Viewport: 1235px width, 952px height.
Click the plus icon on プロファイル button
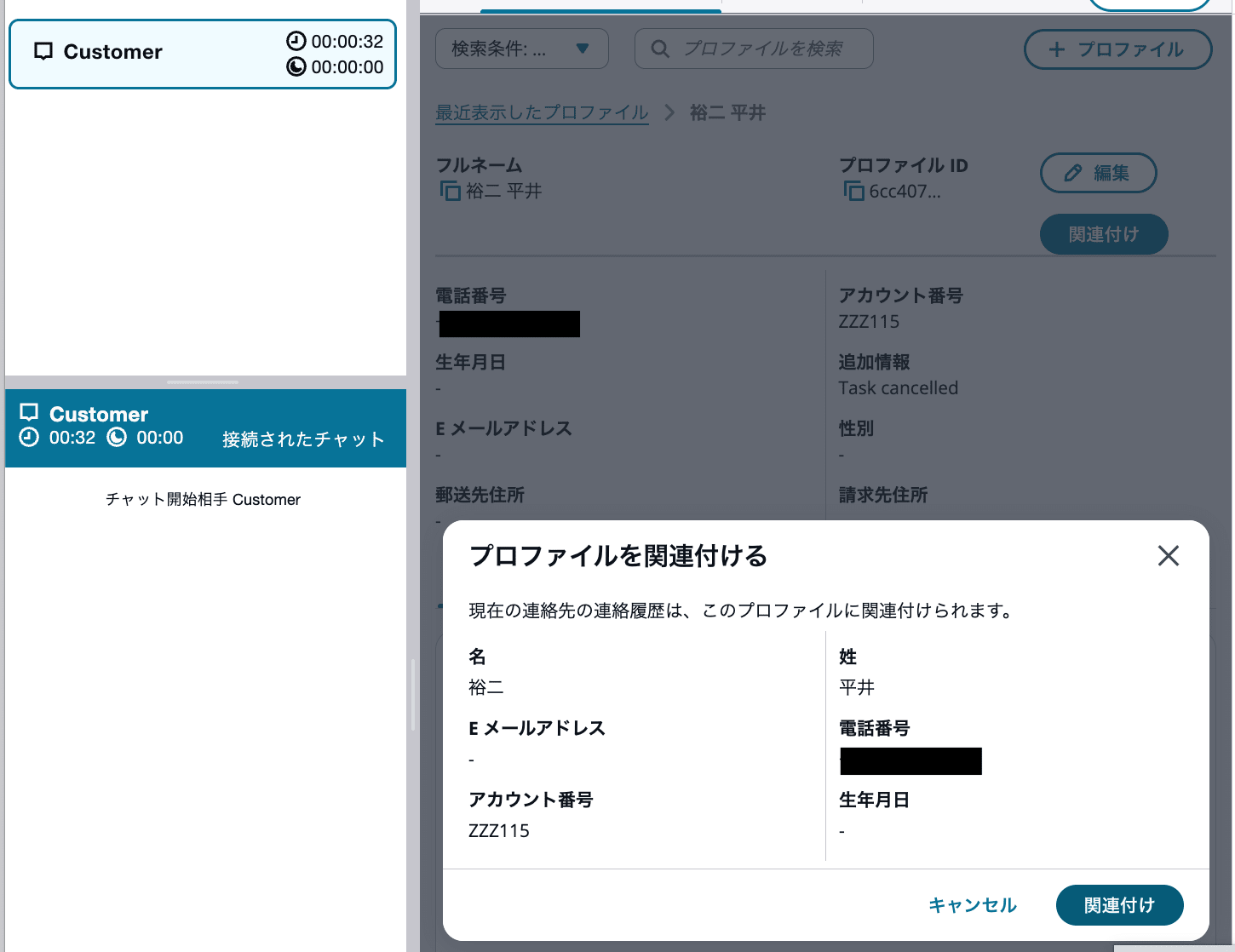point(1056,49)
